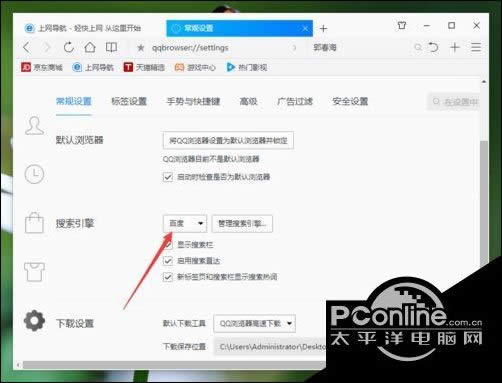Open the 游戏中心 bookmark

pos(195,67)
